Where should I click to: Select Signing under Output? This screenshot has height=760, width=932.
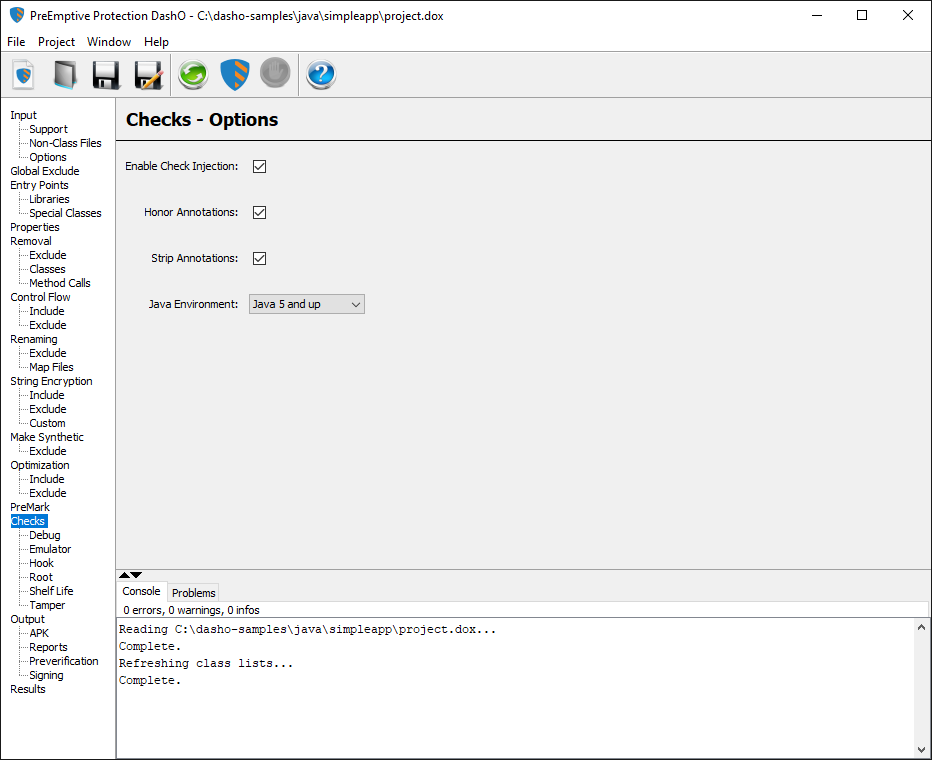[46, 675]
